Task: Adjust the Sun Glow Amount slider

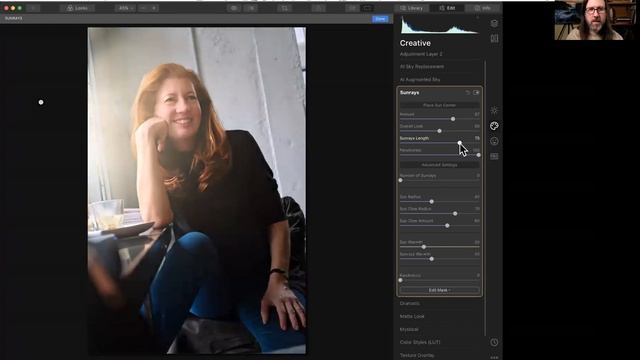Action: pos(440,225)
